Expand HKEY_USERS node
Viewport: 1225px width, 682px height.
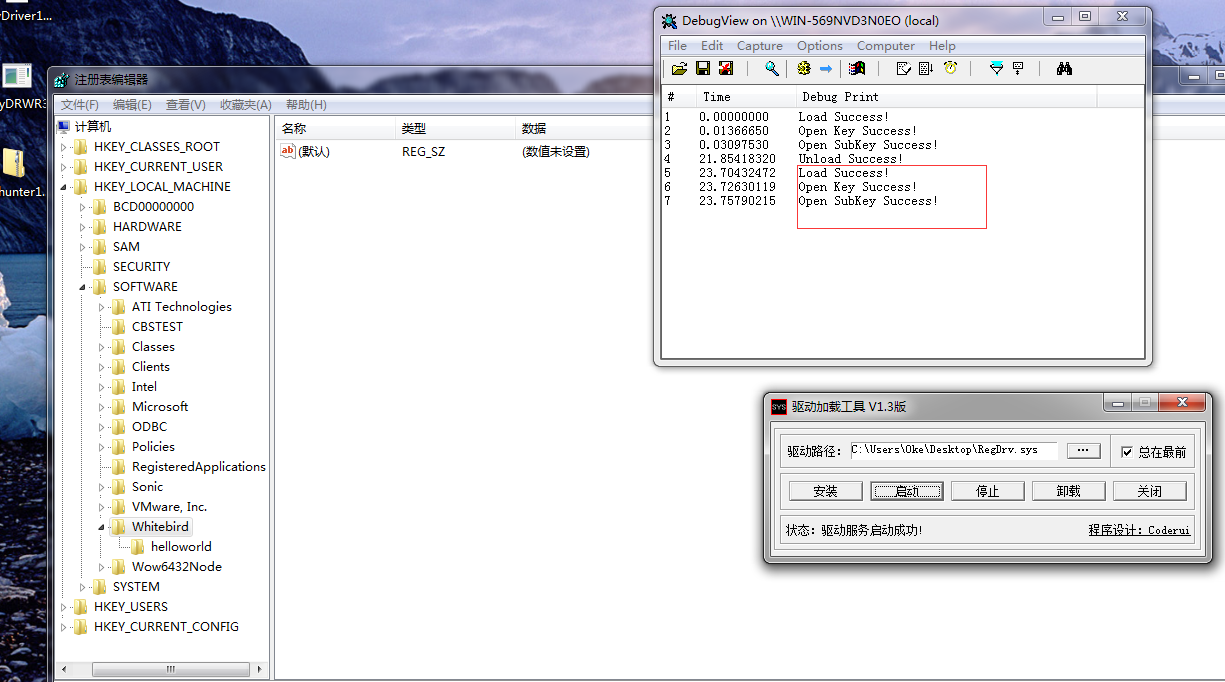pyautogui.click(x=65, y=607)
